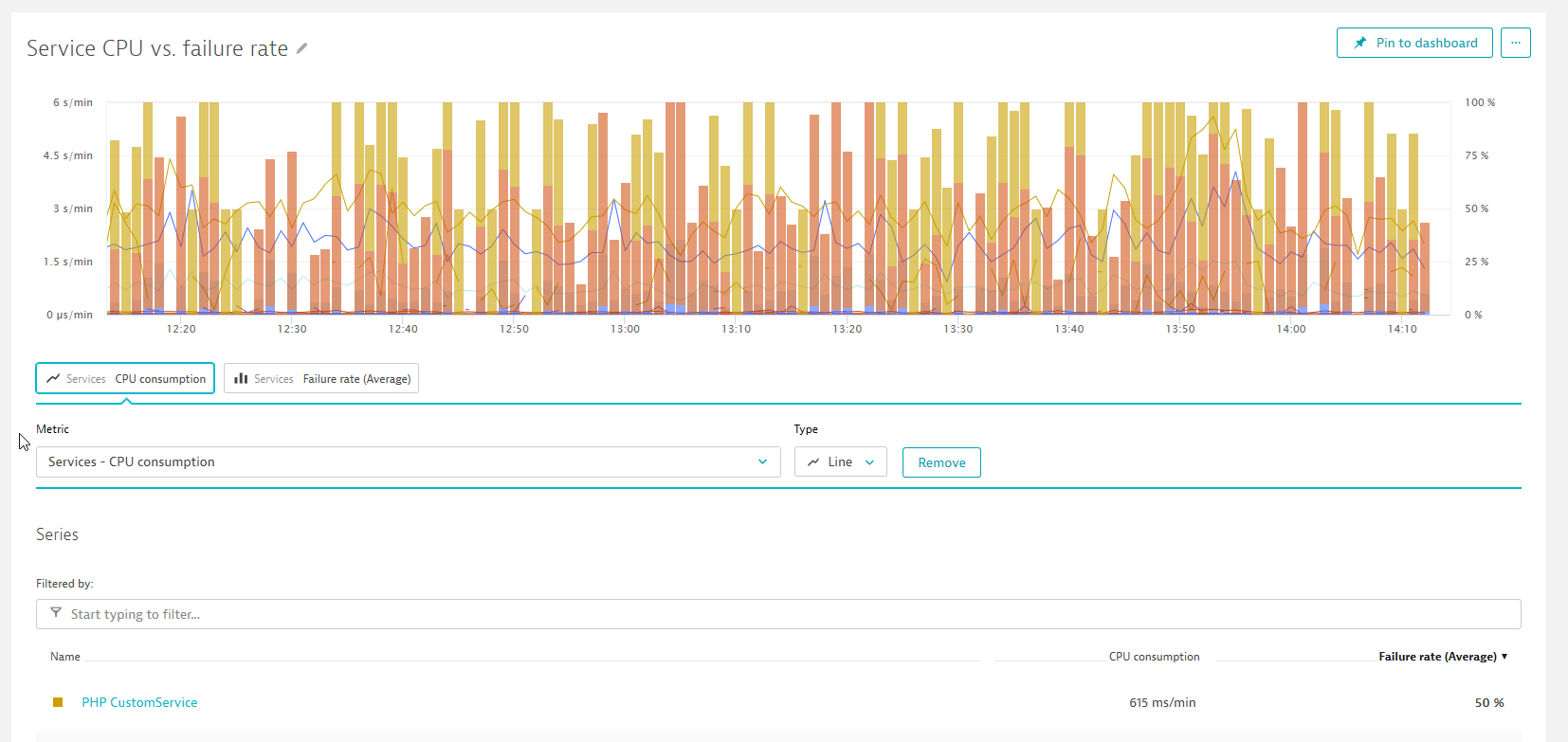Image resolution: width=1568 pixels, height=742 pixels.
Task: Click the Pin to dashboard button
Action: (x=1414, y=43)
